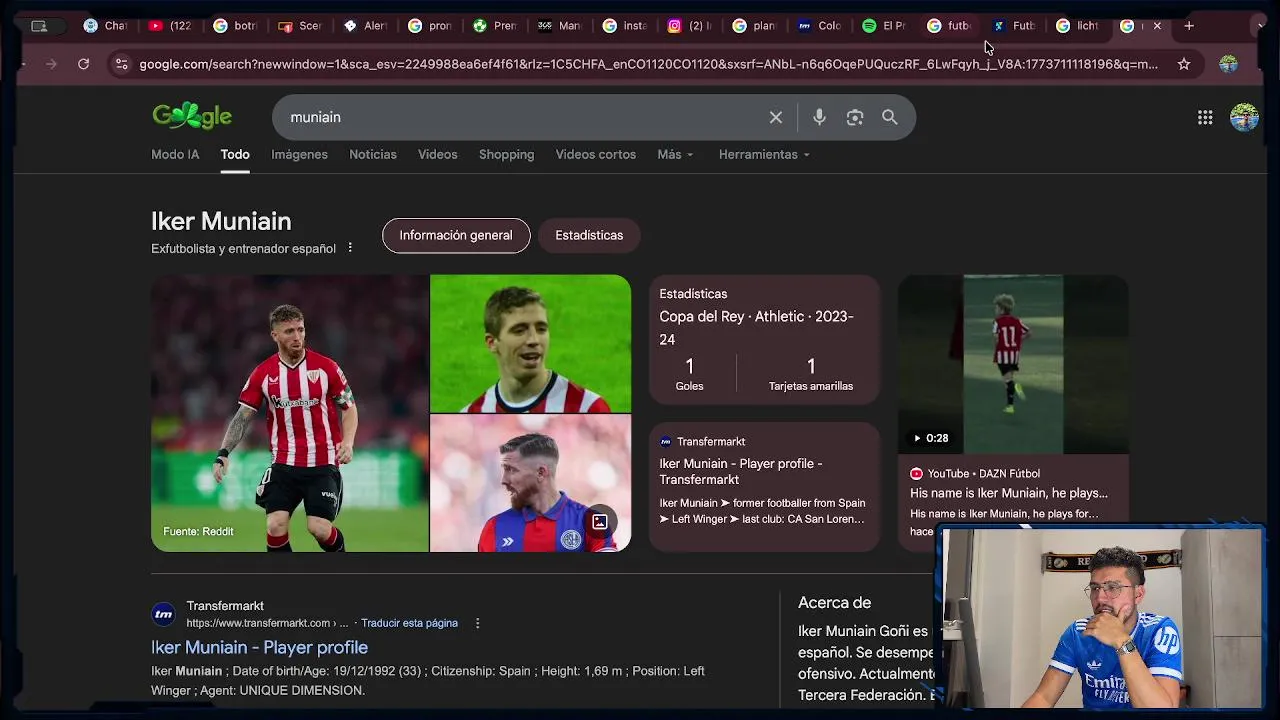The width and height of the screenshot is (1280, 720).
Task: Open the site information icon in the address bar
Action: pos(121,64)
